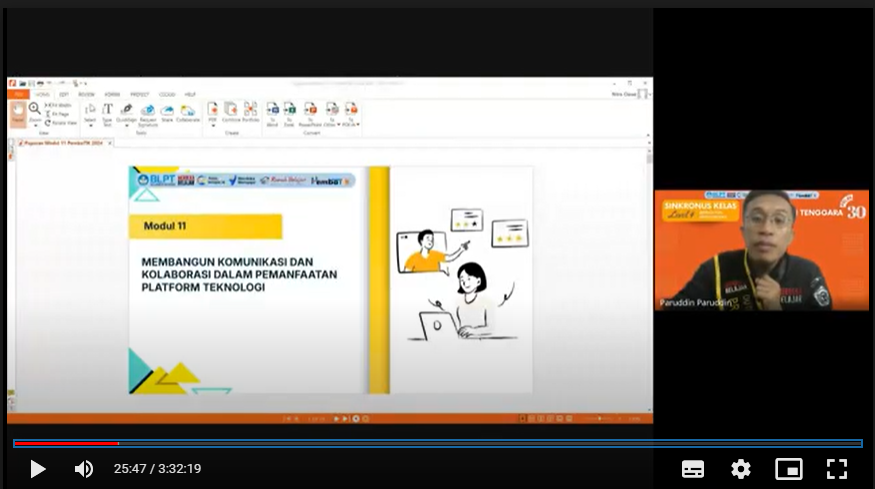Play the video

[37, 469]
